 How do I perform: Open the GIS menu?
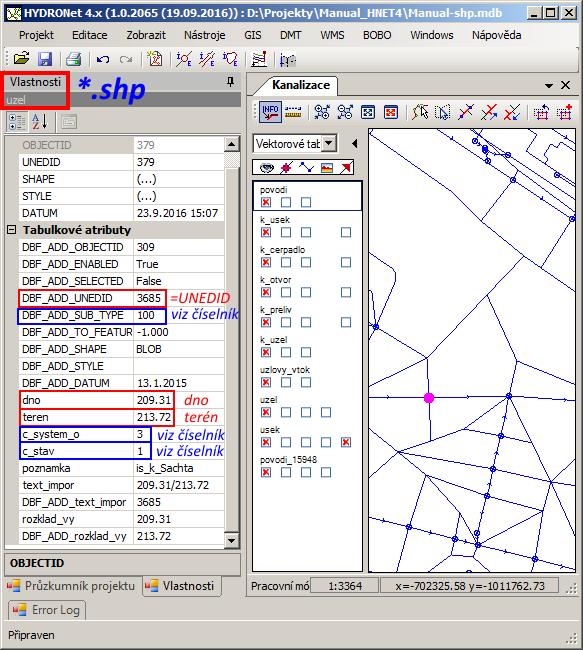click(253, 35)
